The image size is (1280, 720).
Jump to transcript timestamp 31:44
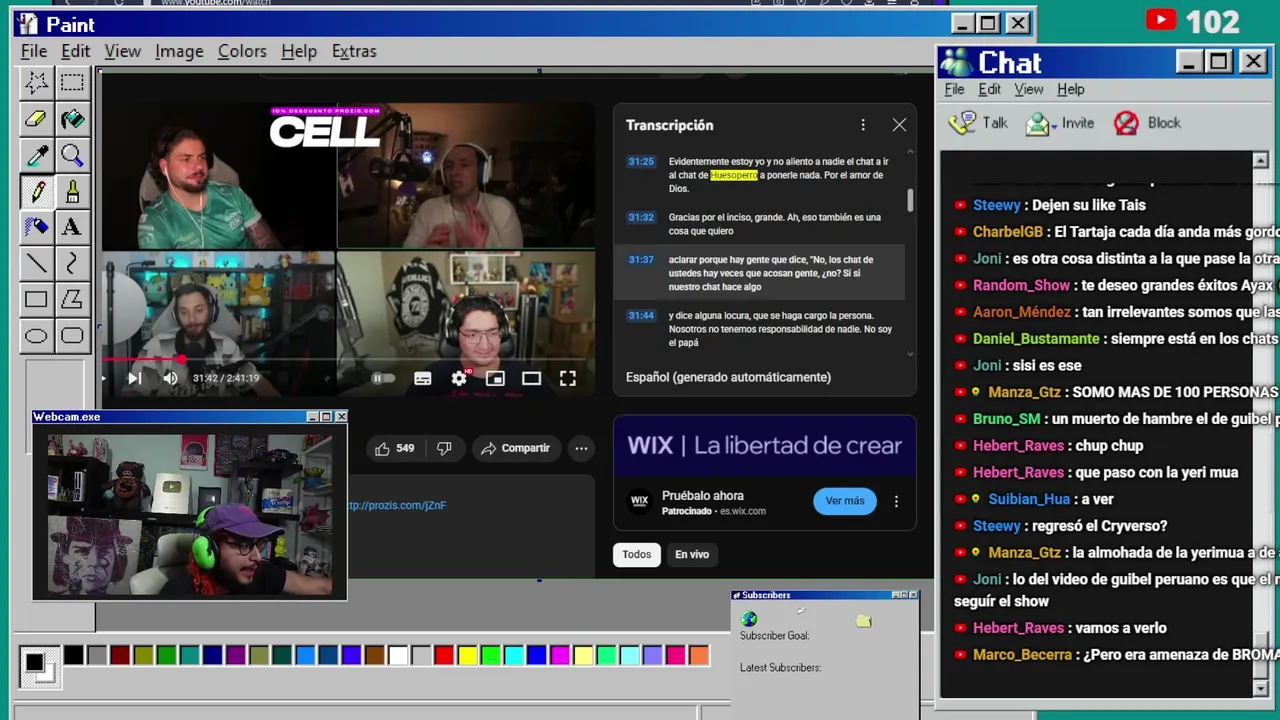[x=641, y=315]
